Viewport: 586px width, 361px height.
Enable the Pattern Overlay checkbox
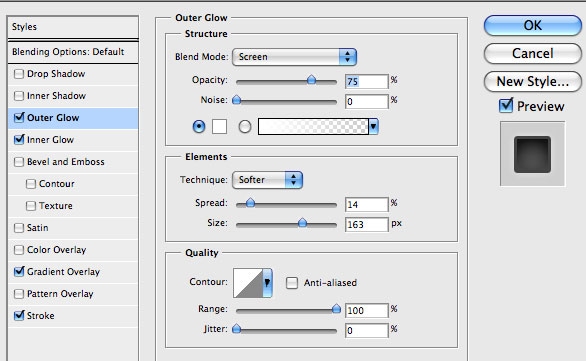tap(19, 294)
